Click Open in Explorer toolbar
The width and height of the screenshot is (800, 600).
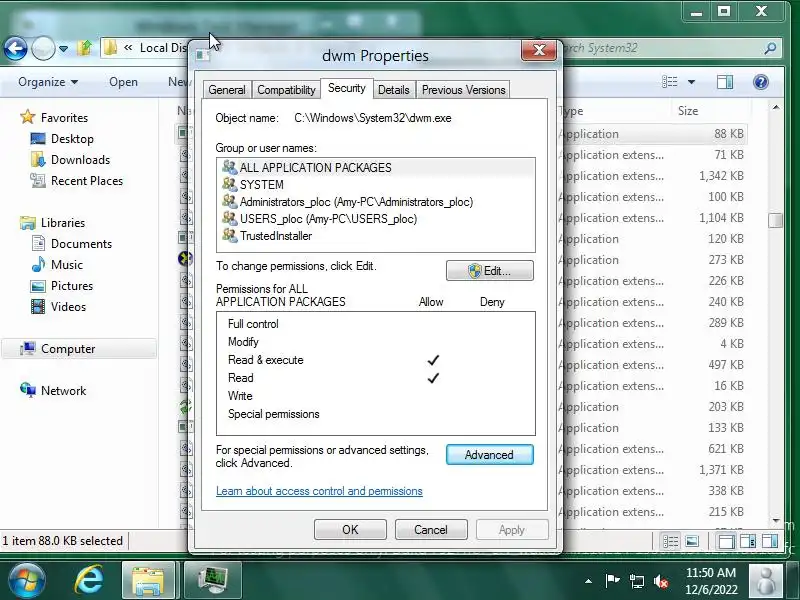click(x=123, y=82)
